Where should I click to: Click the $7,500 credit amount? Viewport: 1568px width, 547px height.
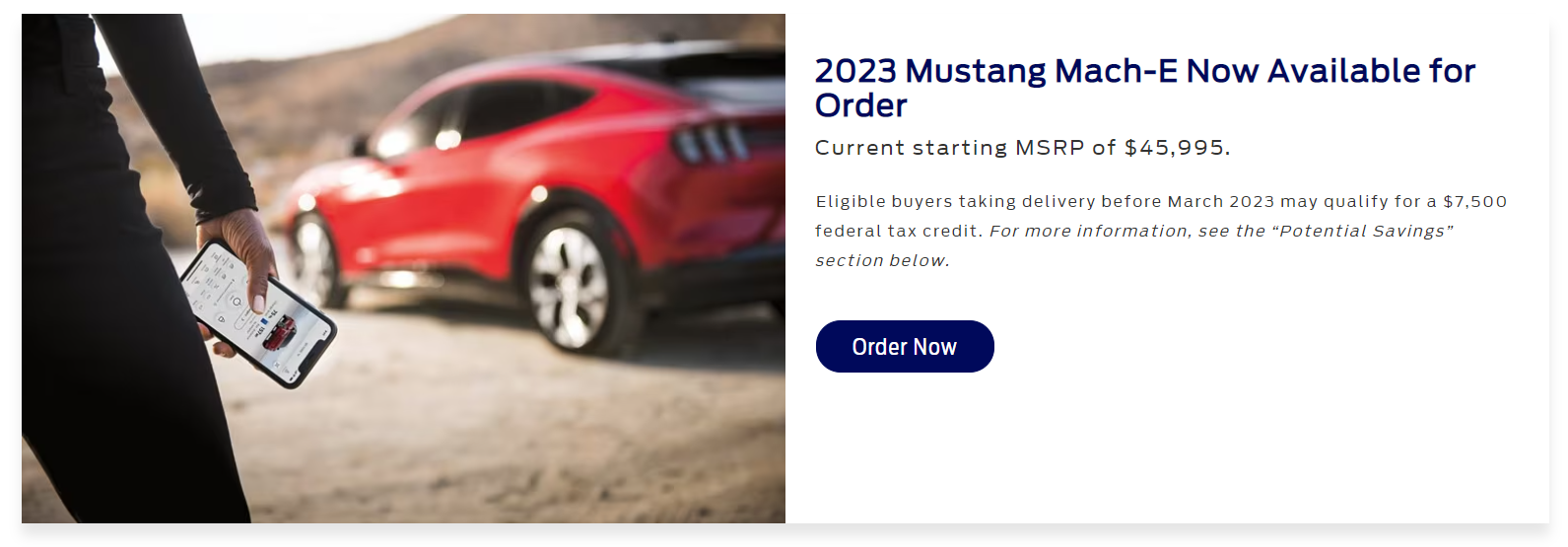point(1475,201)
